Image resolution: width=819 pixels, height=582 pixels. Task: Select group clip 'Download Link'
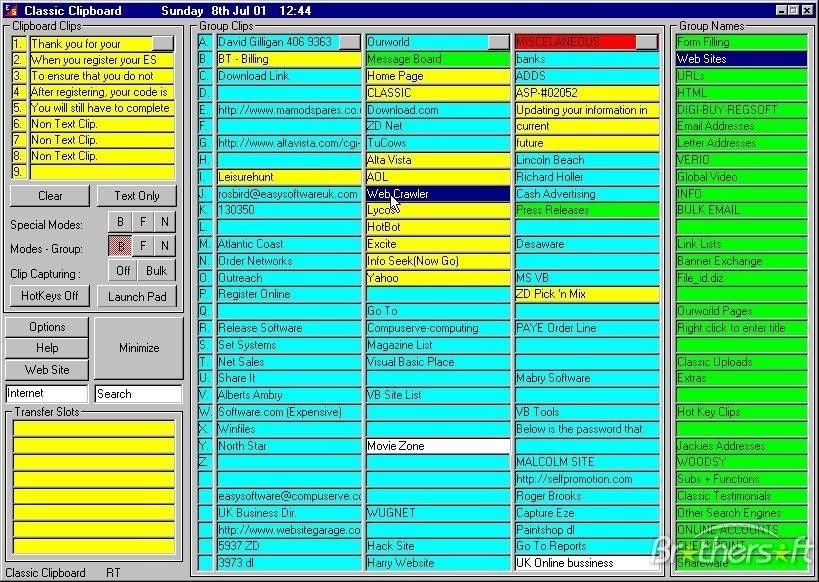[289, 76]
